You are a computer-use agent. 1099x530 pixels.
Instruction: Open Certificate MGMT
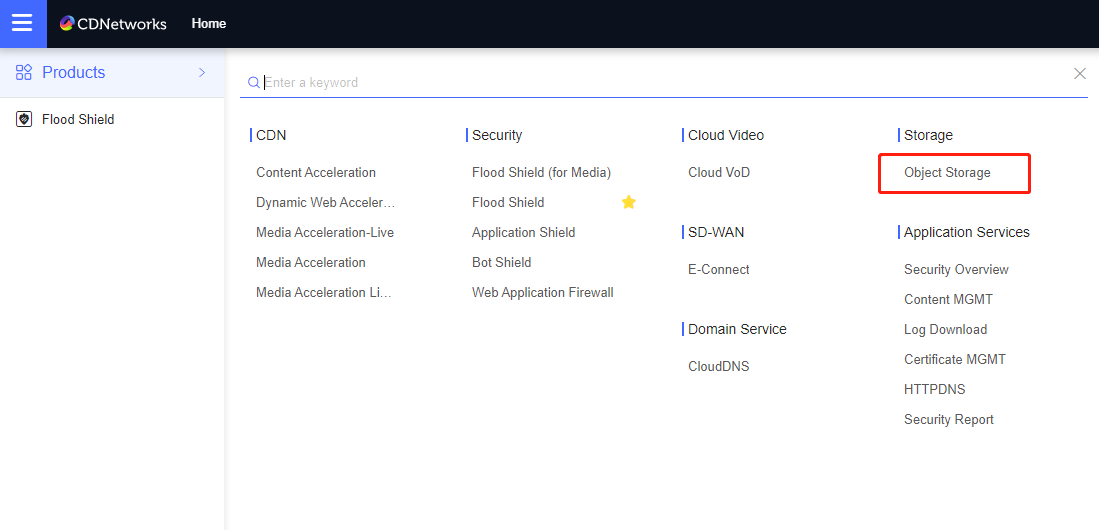coord(955,360)
